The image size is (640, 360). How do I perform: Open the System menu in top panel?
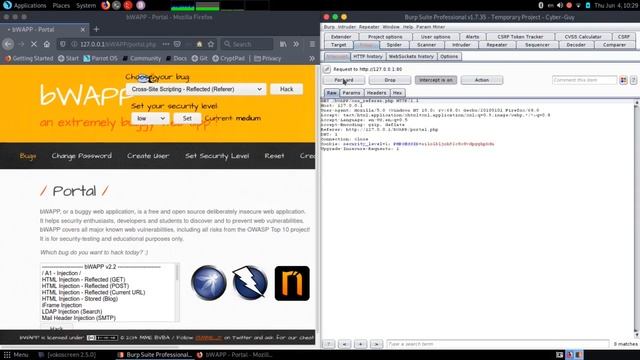pos(86,6)
